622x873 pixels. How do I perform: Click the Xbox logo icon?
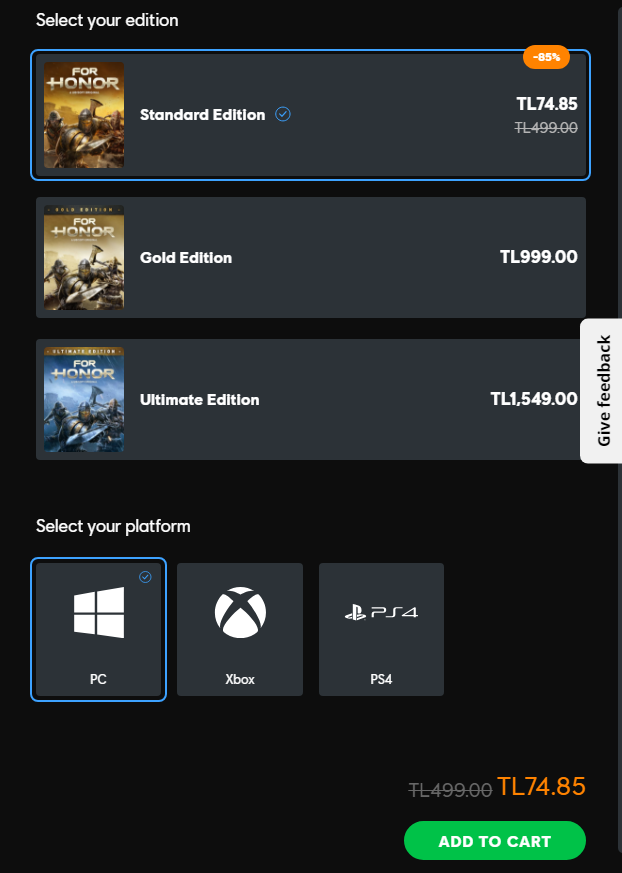[240, 612]
